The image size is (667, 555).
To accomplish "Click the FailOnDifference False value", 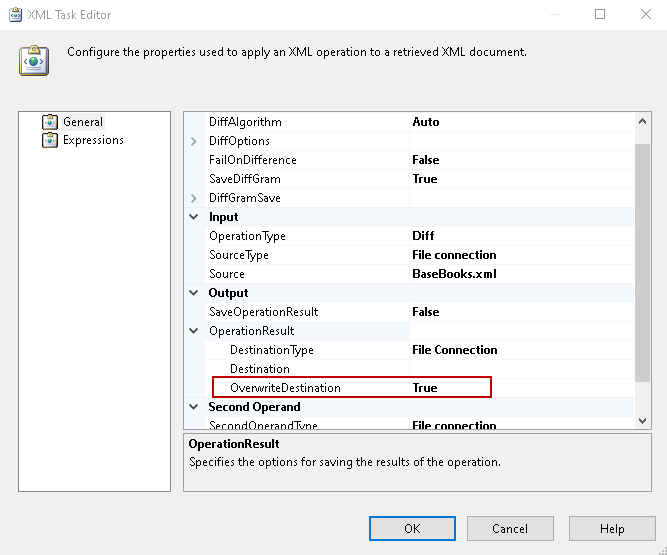I will point(426,160).
